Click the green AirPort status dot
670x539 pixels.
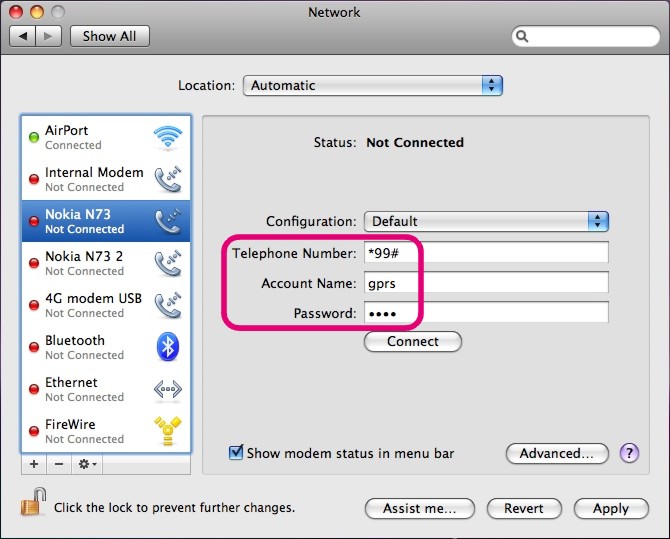point(34,137)
